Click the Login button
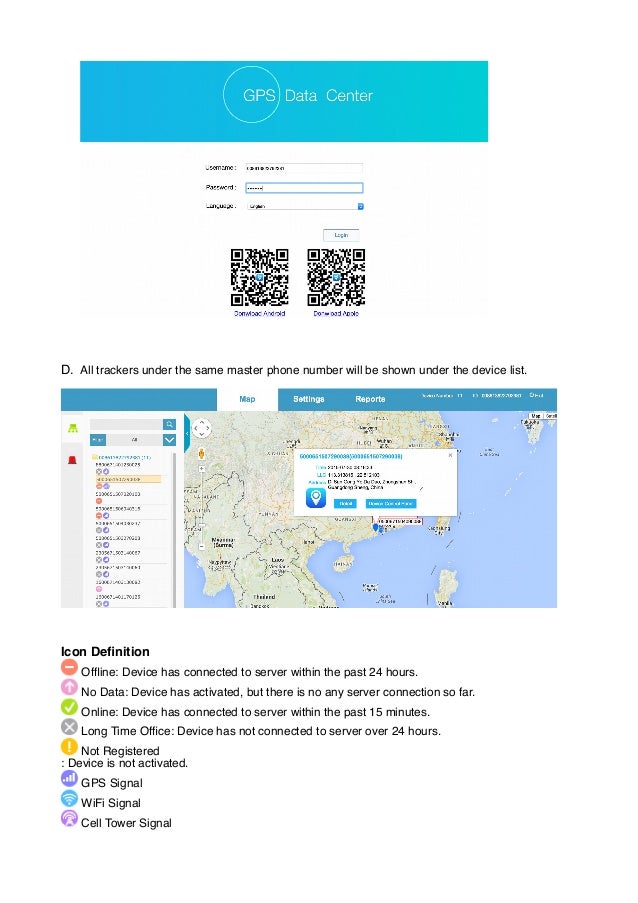Viewport: 638px width, 903px height. coord(341,235)
